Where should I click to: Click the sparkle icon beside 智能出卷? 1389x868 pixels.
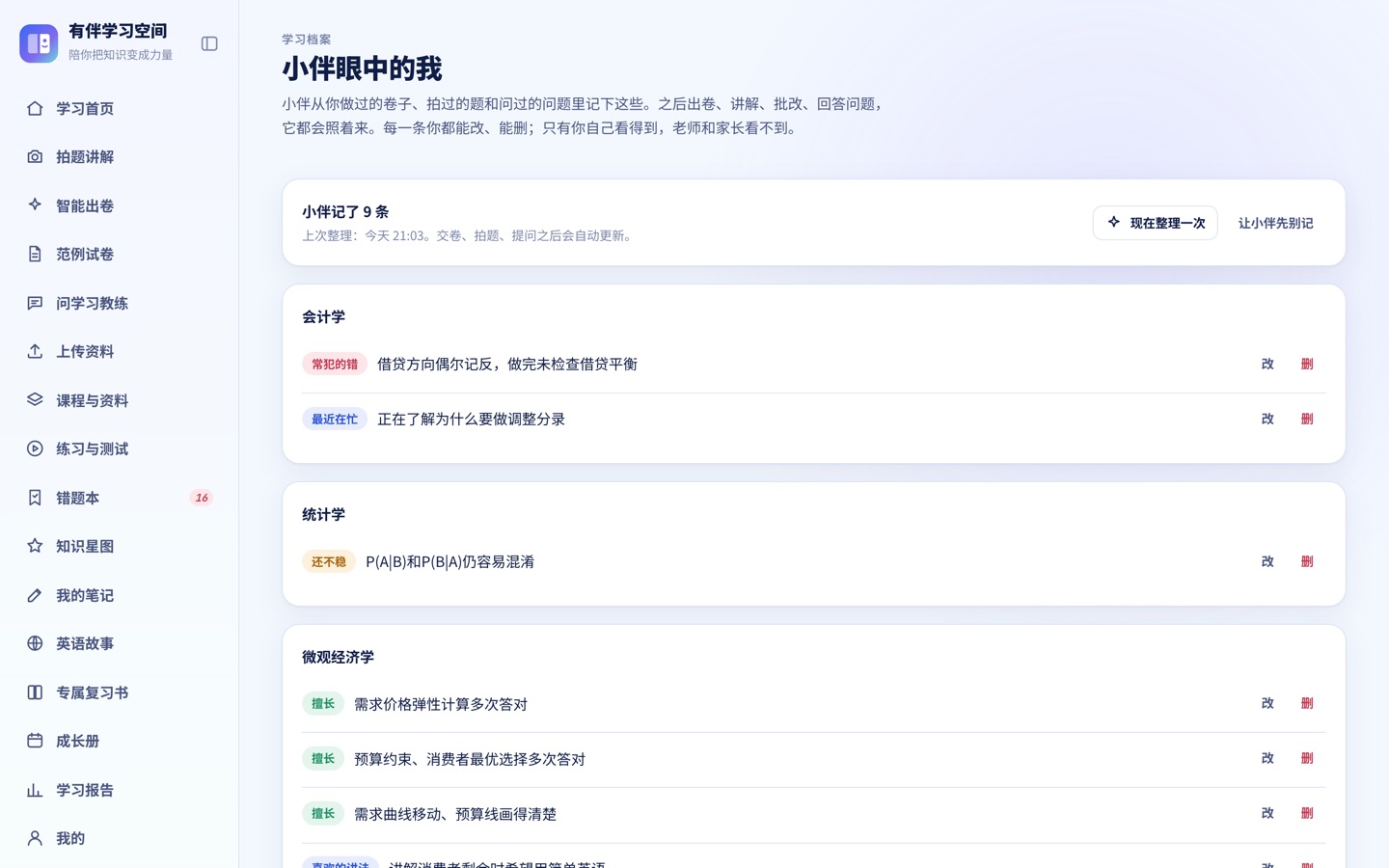35,205
